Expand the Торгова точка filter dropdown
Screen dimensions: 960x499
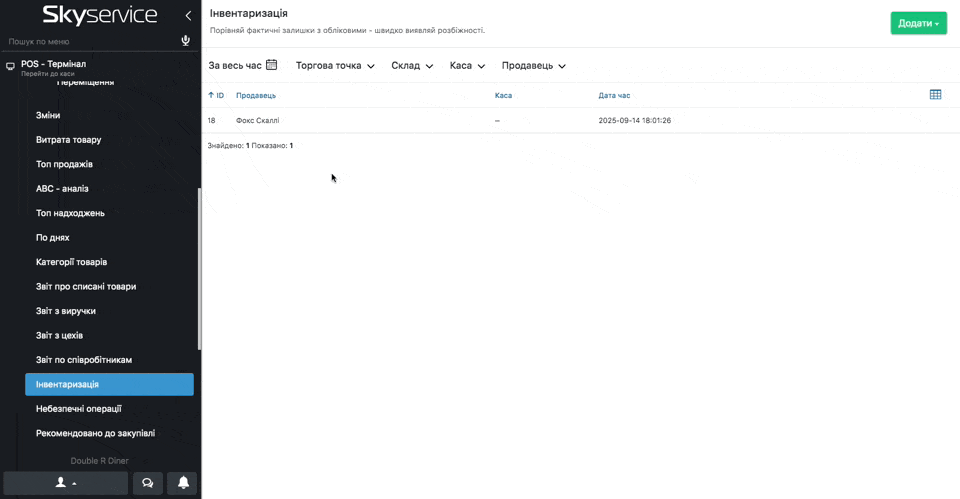[x=335, y=66]
